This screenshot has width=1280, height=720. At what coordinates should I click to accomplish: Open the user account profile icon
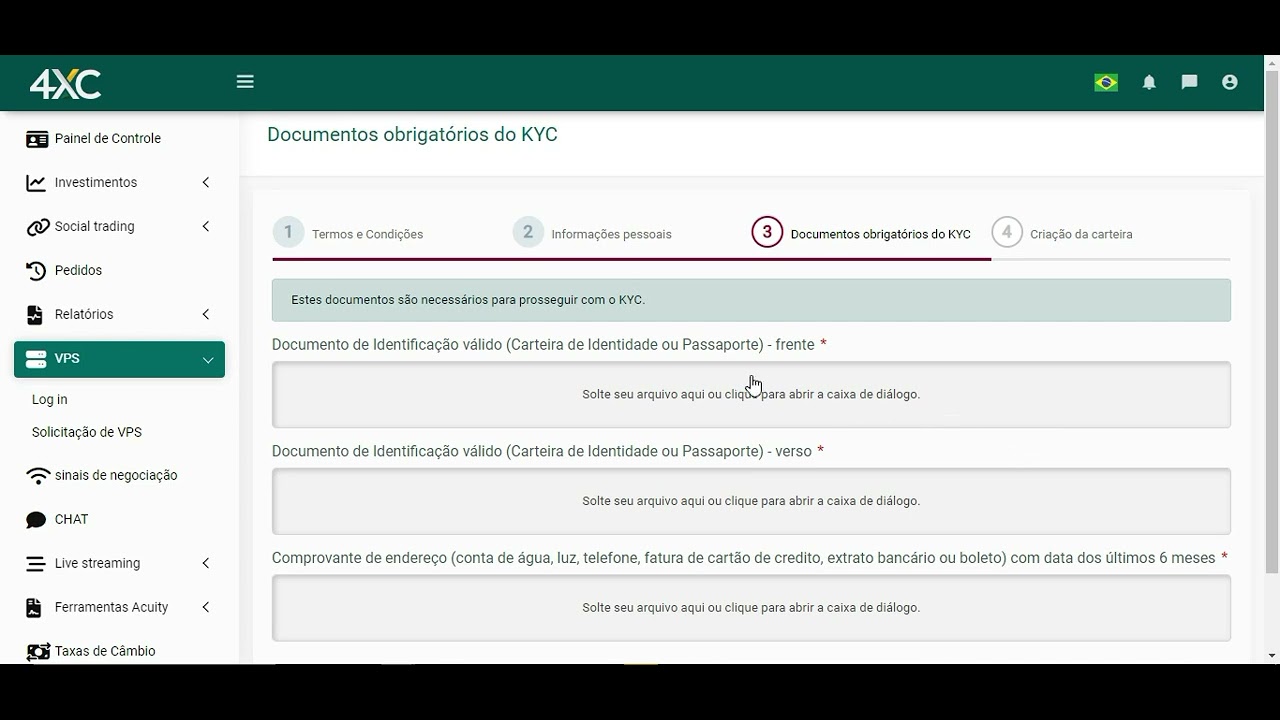[x=1230, y=82]
